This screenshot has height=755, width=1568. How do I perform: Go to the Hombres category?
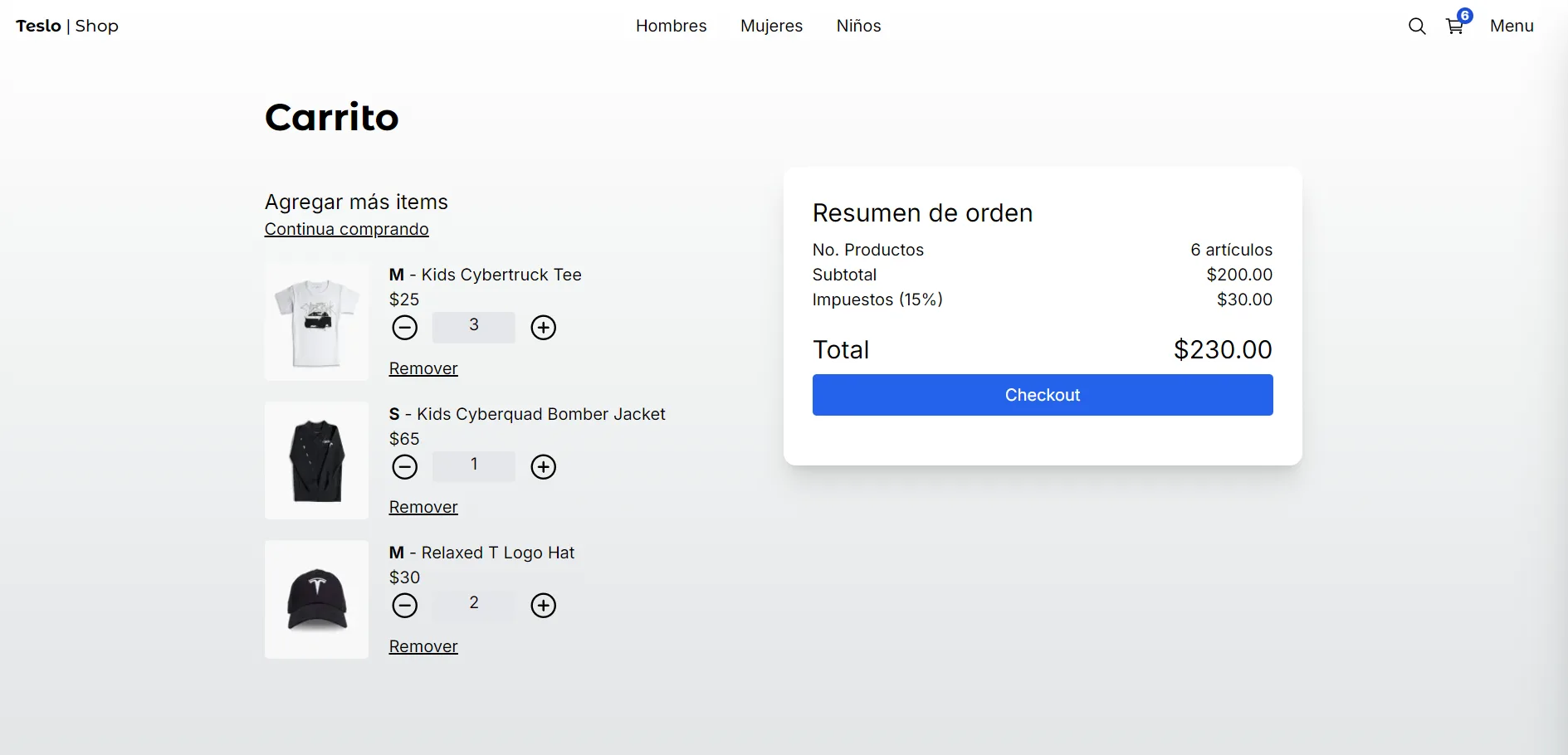(671, 26)
